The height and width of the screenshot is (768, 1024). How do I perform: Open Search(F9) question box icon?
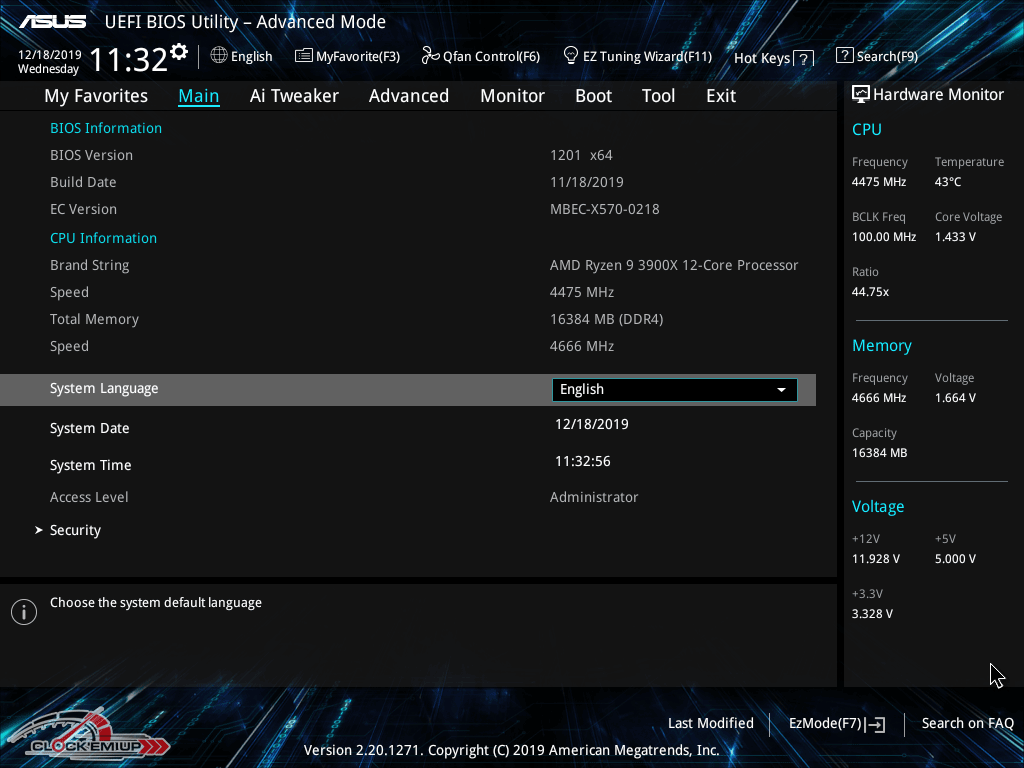(x=844, y=56)
